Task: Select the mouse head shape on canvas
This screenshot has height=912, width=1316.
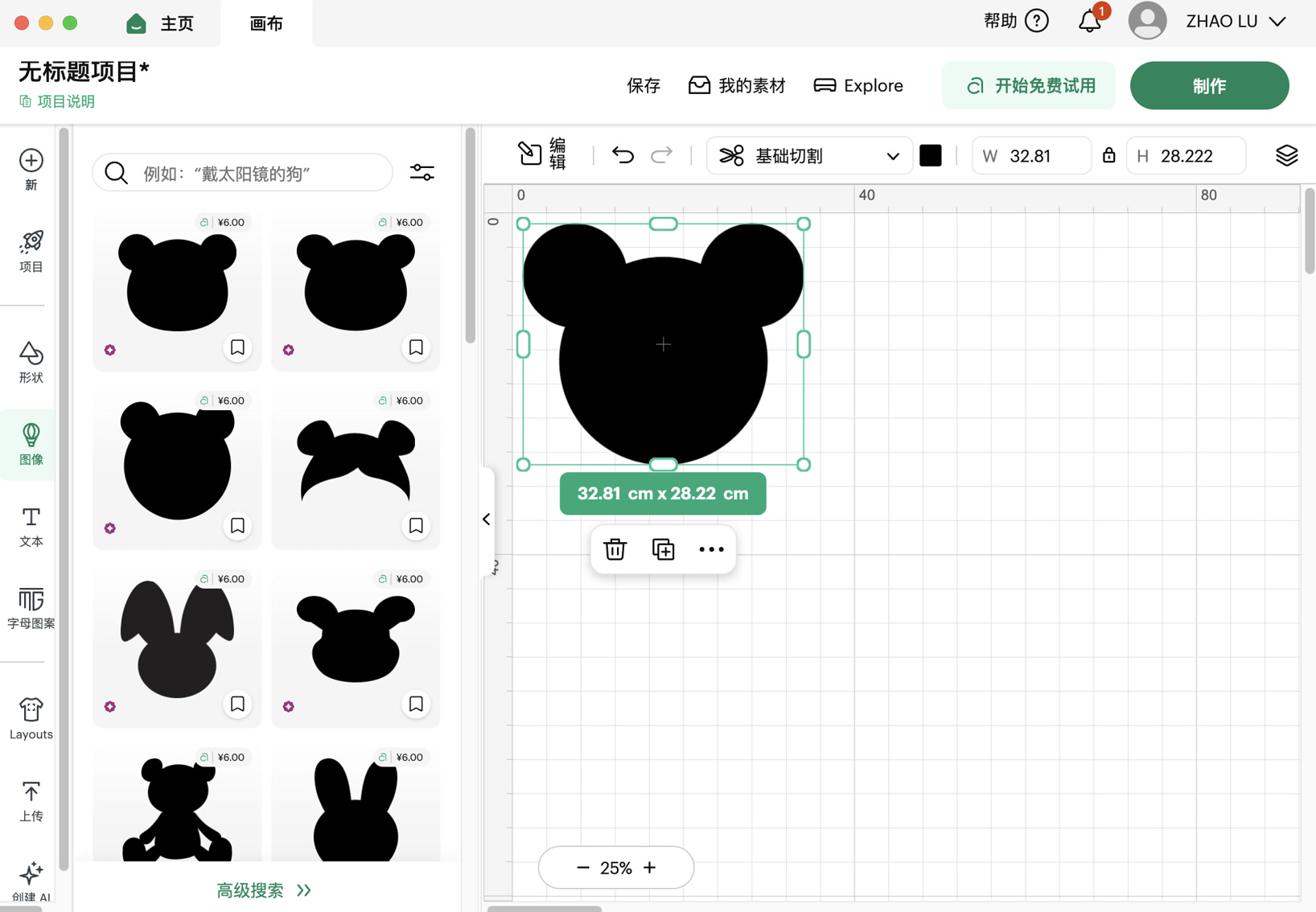Action: 663,344
